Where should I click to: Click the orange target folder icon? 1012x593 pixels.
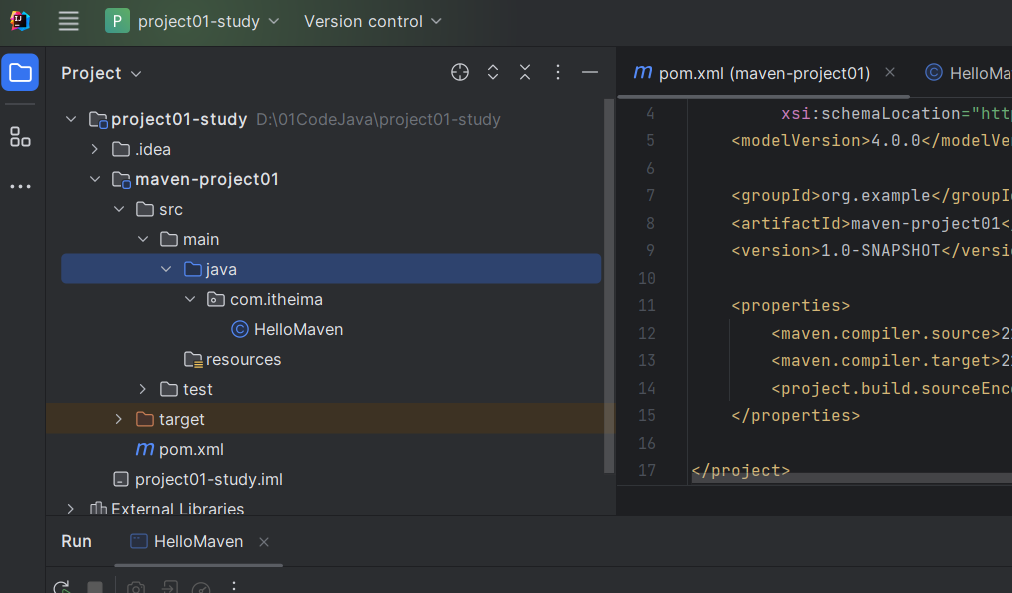[145, 419]
